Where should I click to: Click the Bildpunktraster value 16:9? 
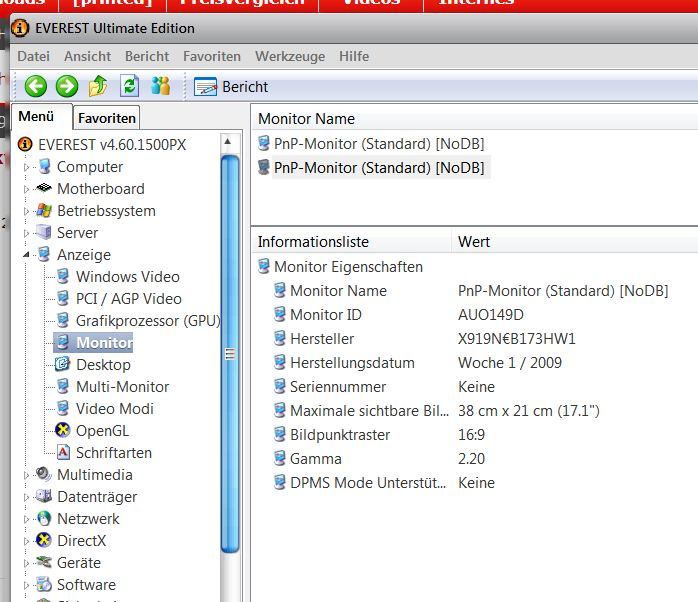tap(471, 435)
